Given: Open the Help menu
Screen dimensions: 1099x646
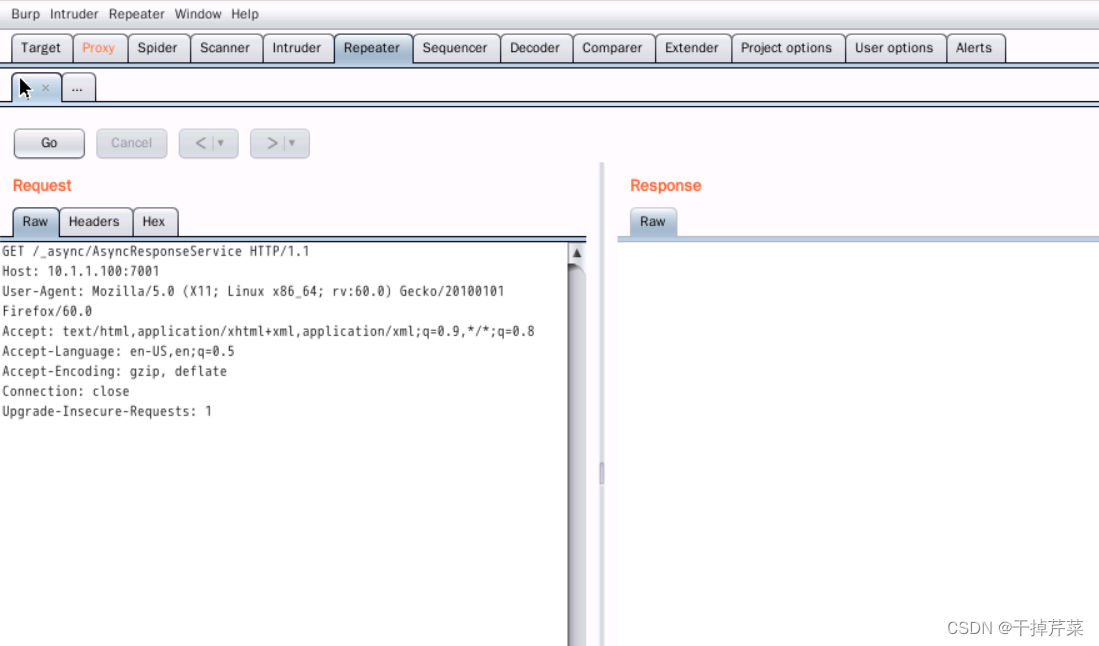Looking at the screenshot, I should 245,14.
